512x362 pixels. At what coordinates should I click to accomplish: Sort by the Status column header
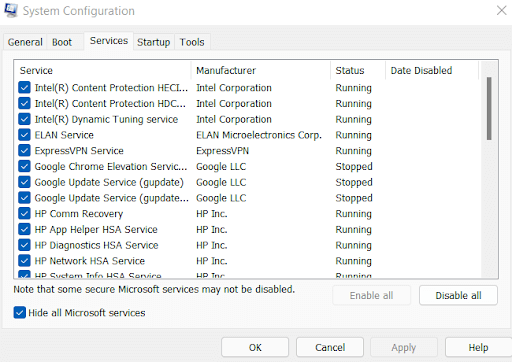358,70
